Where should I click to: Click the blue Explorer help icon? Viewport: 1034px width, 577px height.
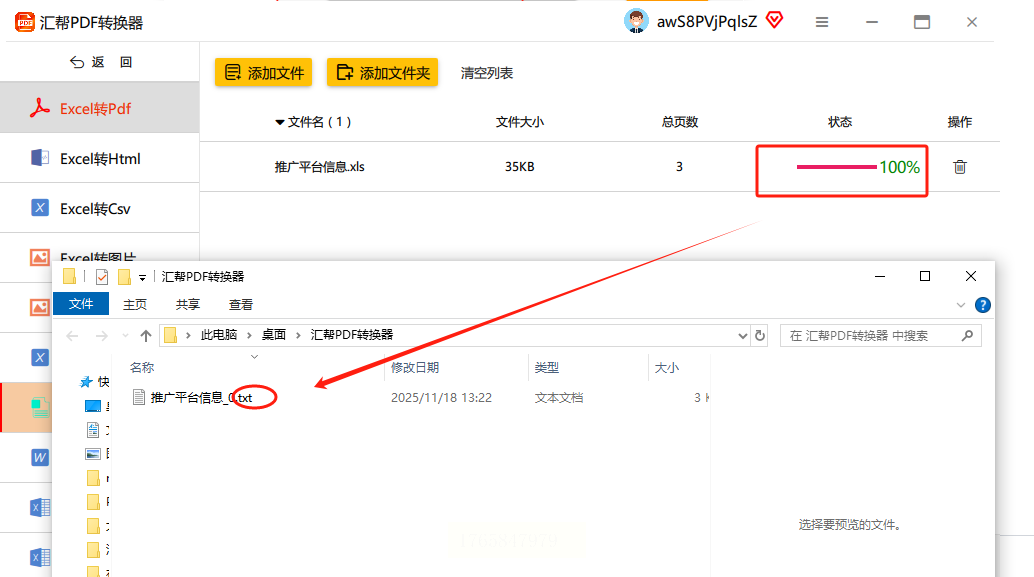(x=983, y=305)
